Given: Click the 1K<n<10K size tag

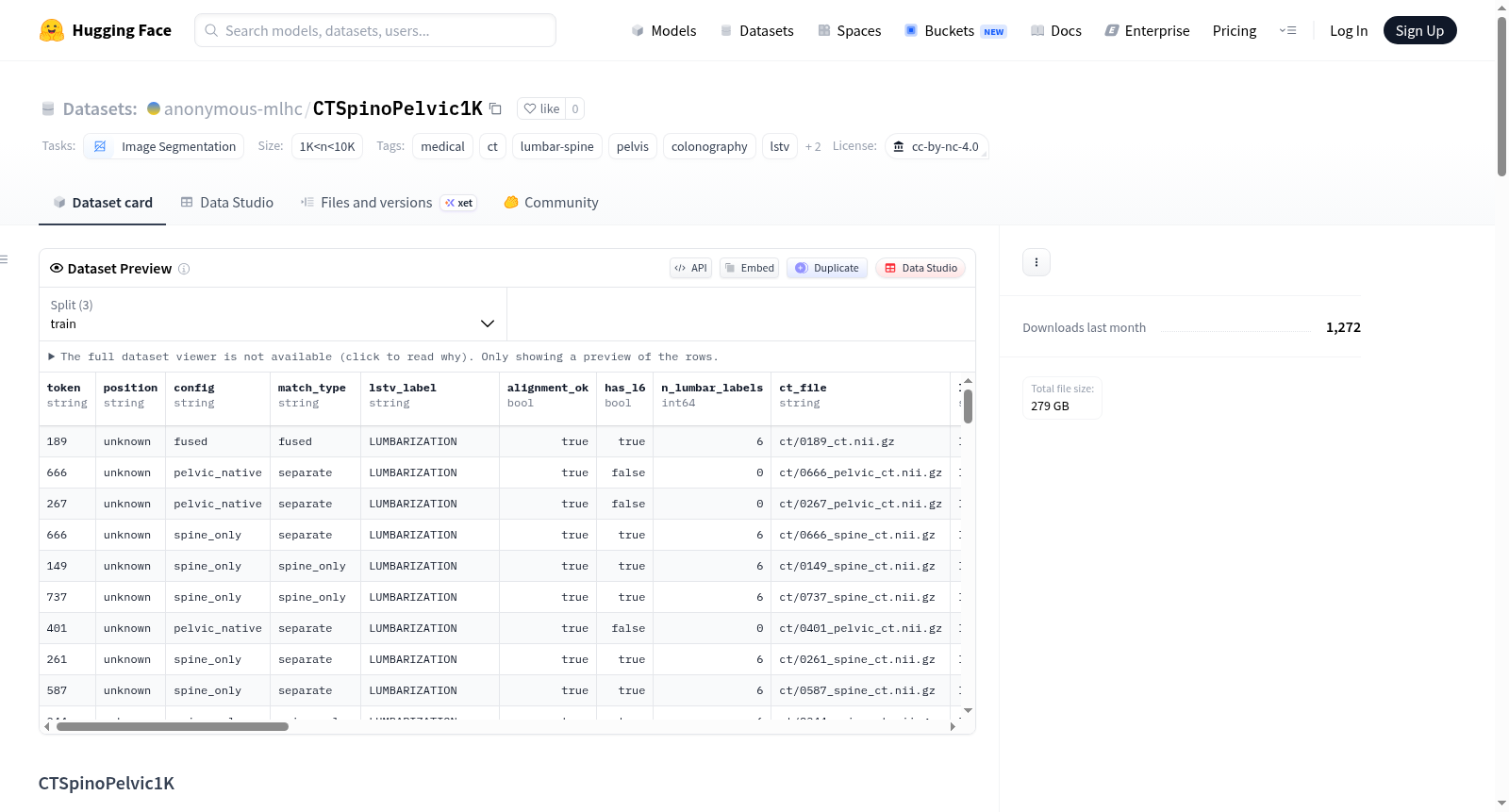Looking at the screenshot, I should click(x=327, y=146).
